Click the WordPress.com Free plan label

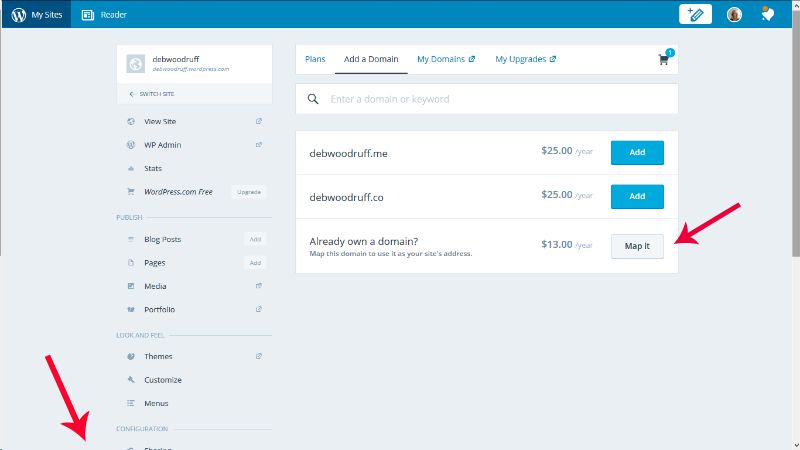click(178, 192)
